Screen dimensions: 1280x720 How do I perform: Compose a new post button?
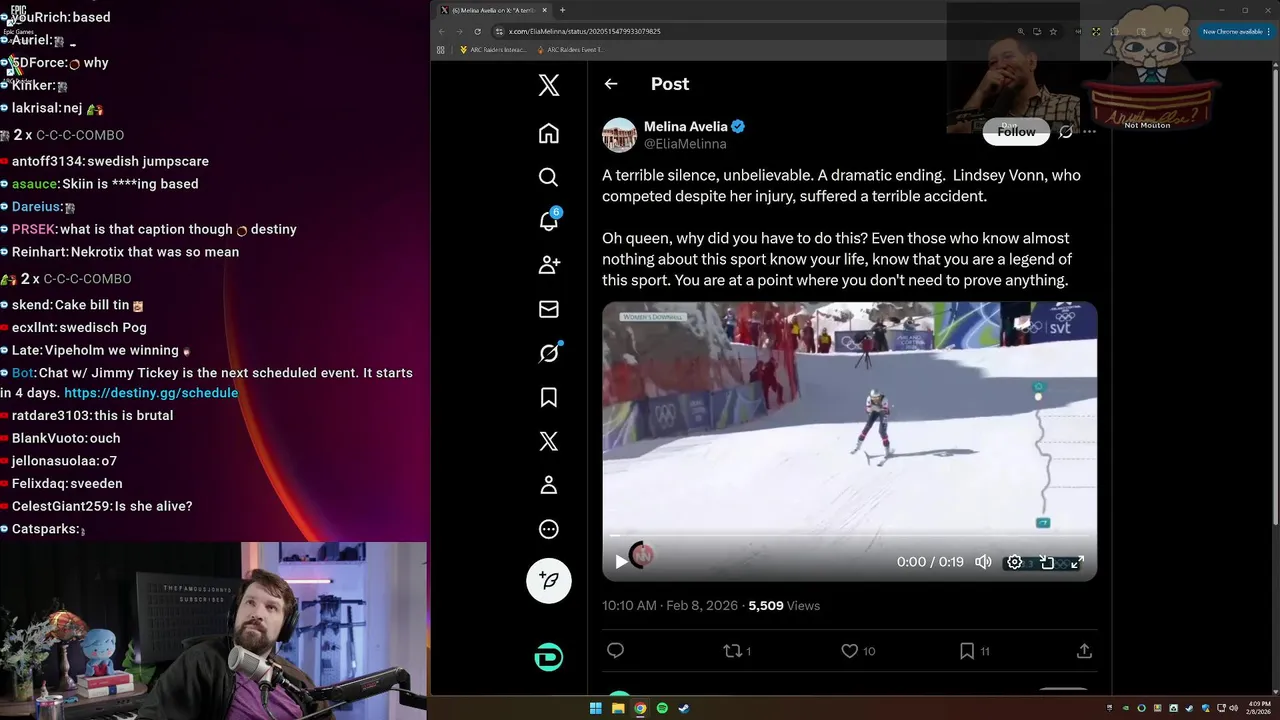(549, 580)
